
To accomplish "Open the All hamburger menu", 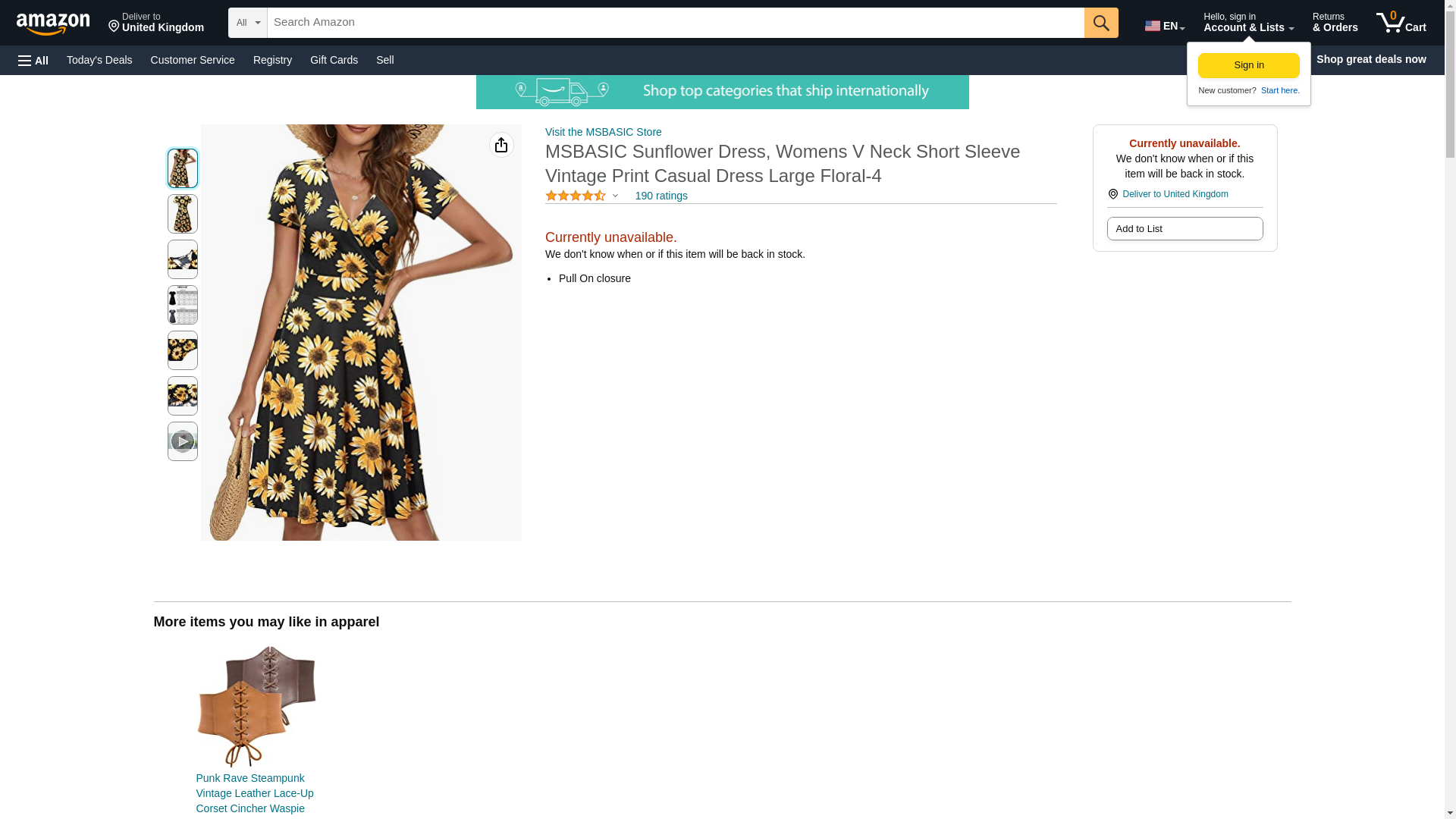I will [x=33, y=60].
